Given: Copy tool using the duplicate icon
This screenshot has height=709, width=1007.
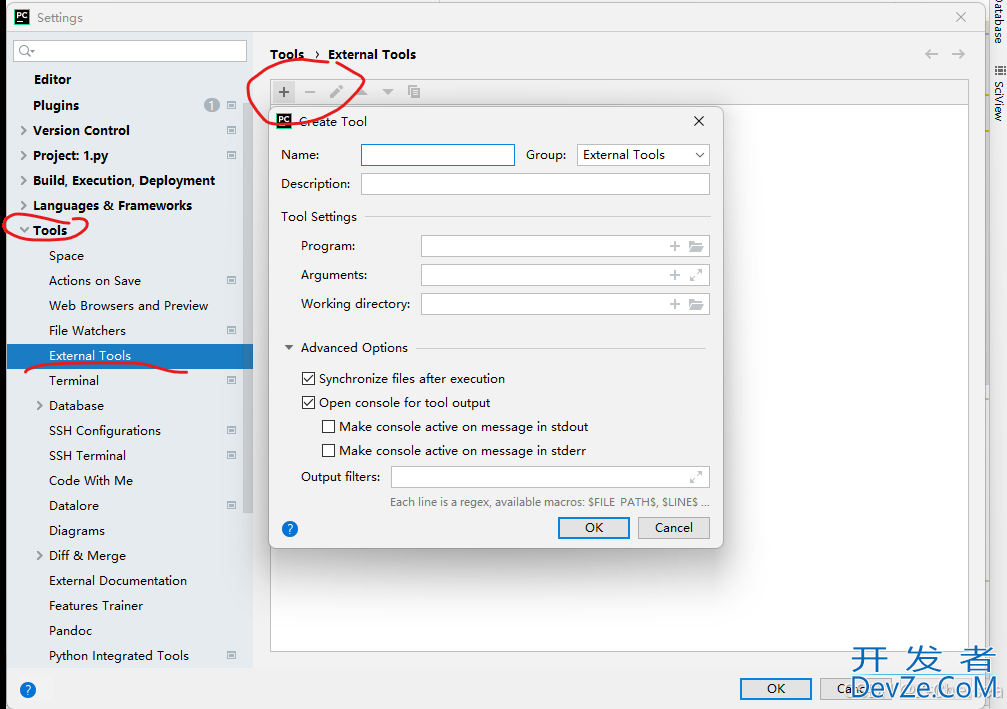Looking at the screenshot, I should (x=414, y=92).
